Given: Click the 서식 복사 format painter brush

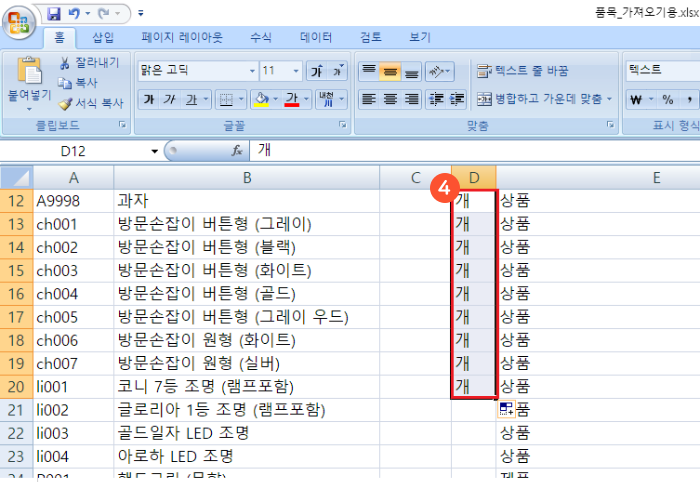Looking at the screenshot, I should click(x=66, y=103).
